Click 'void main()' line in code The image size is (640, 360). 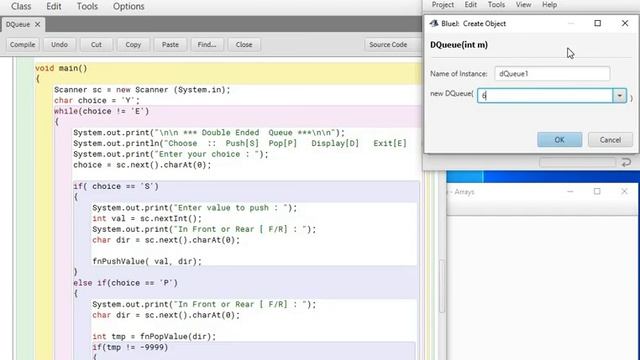pos(61,68)
